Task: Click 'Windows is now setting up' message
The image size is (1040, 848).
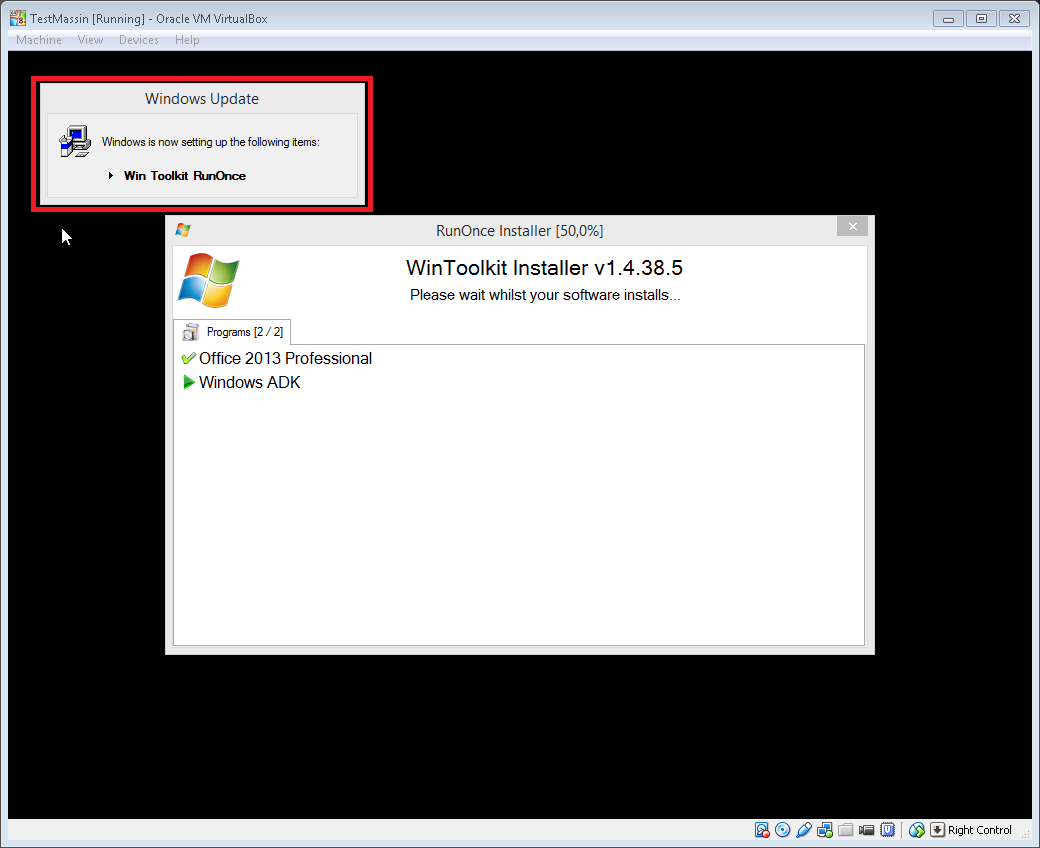Action: [x=210, y=142]
